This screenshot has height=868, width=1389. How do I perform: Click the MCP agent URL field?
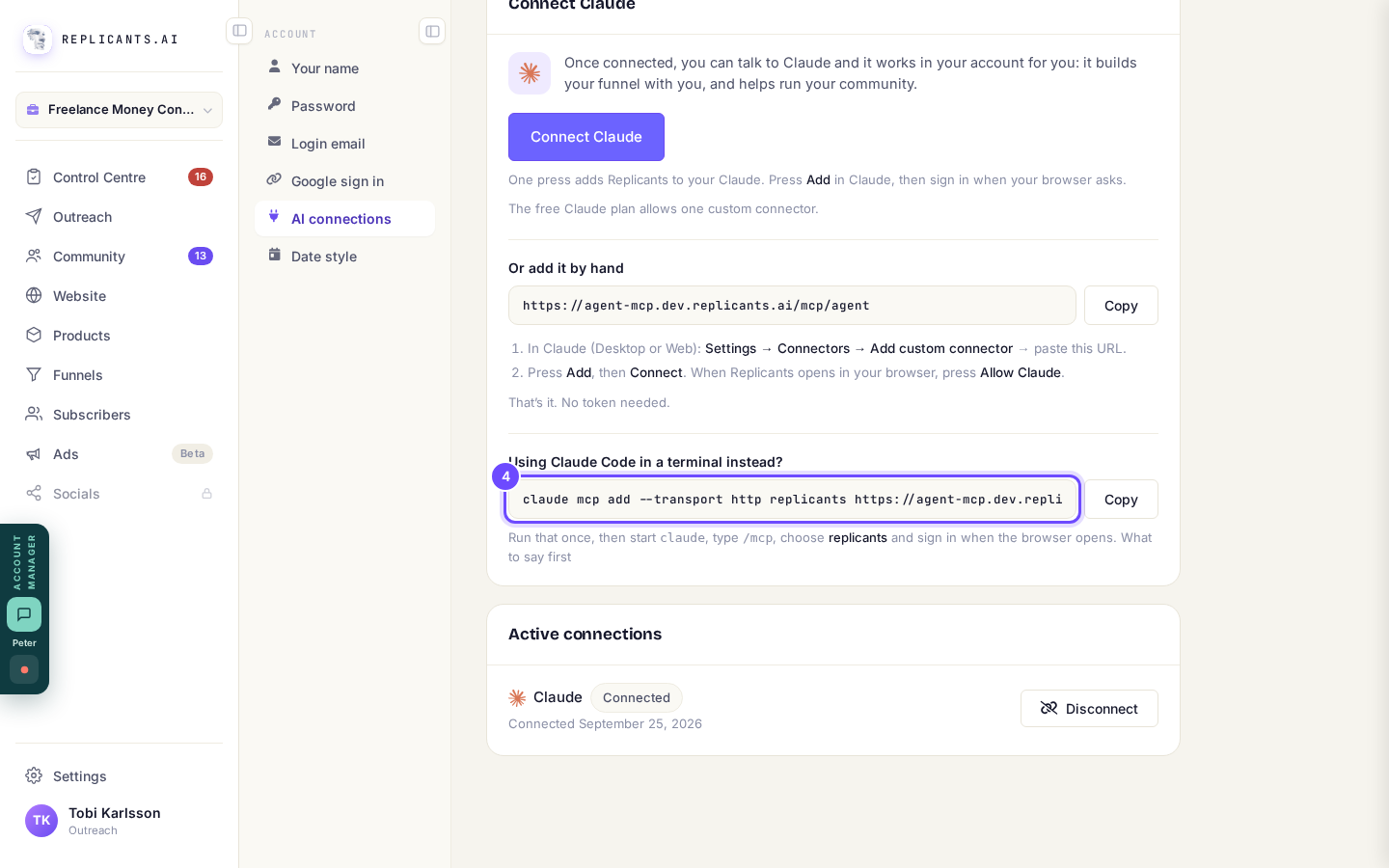click(792, 305)
